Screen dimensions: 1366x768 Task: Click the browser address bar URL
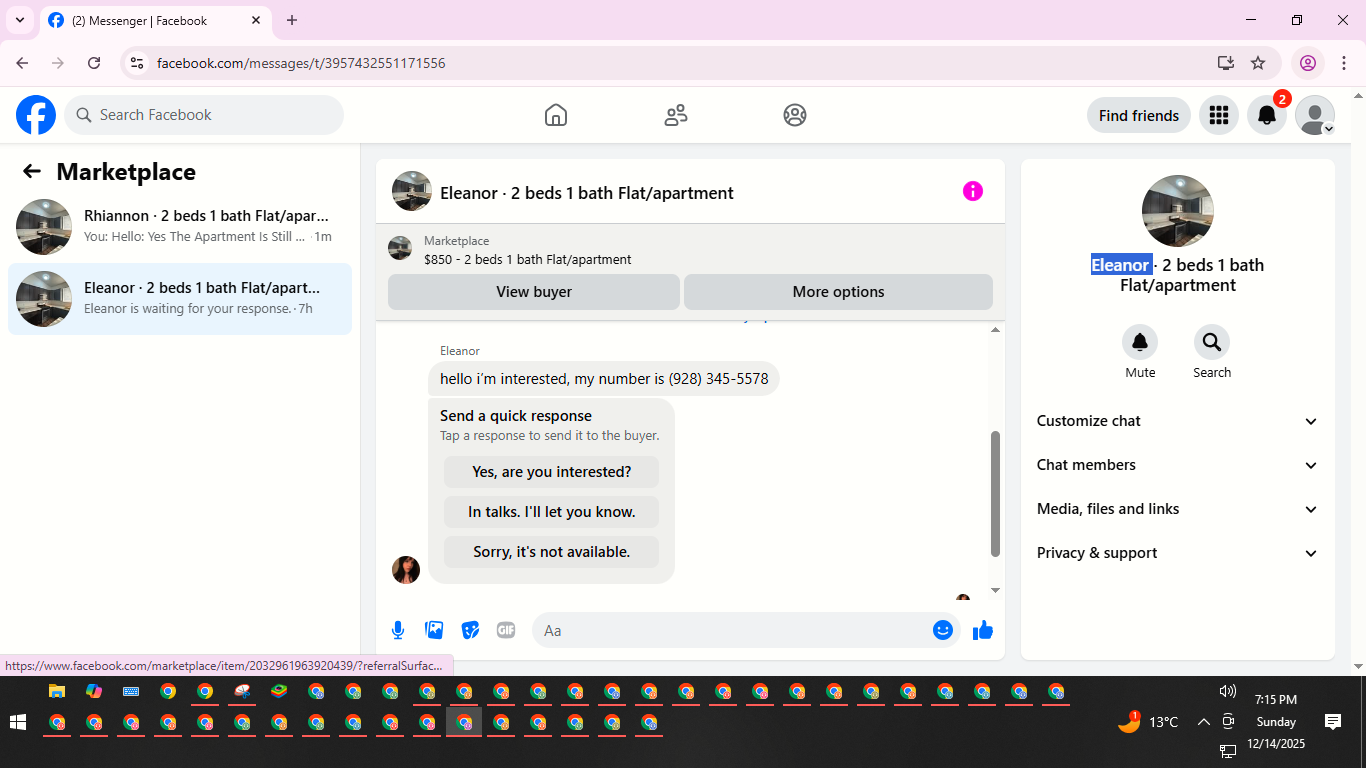coord(301,63)
